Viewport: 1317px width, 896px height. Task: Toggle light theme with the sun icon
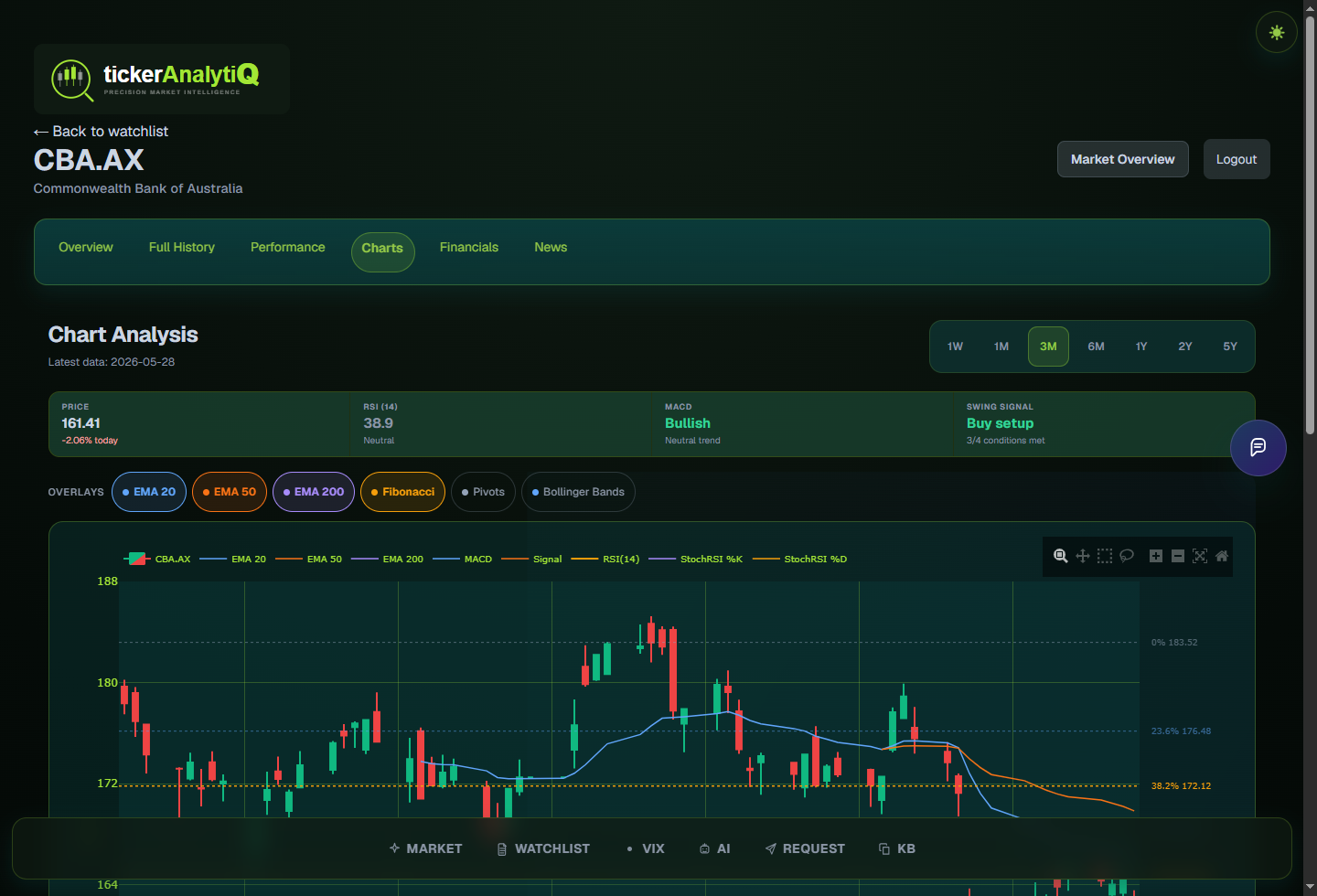(1277, 32)
